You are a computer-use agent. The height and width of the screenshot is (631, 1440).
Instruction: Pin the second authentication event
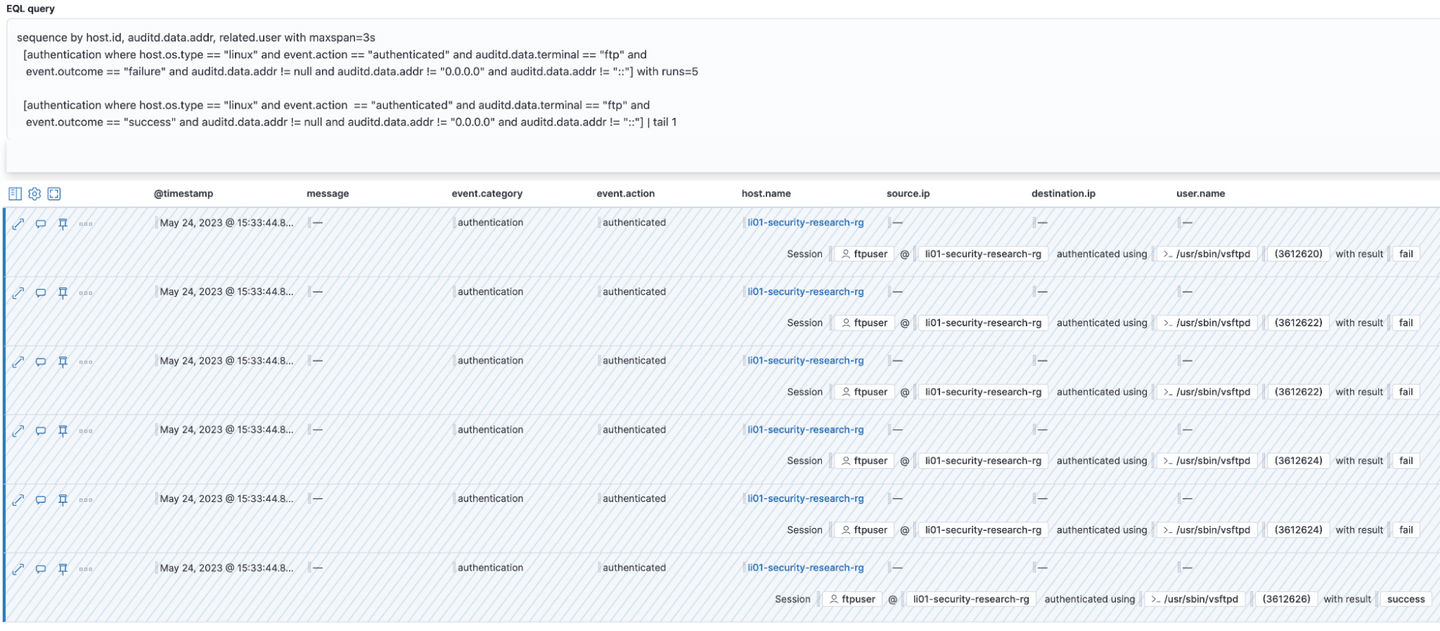[63, 293]
